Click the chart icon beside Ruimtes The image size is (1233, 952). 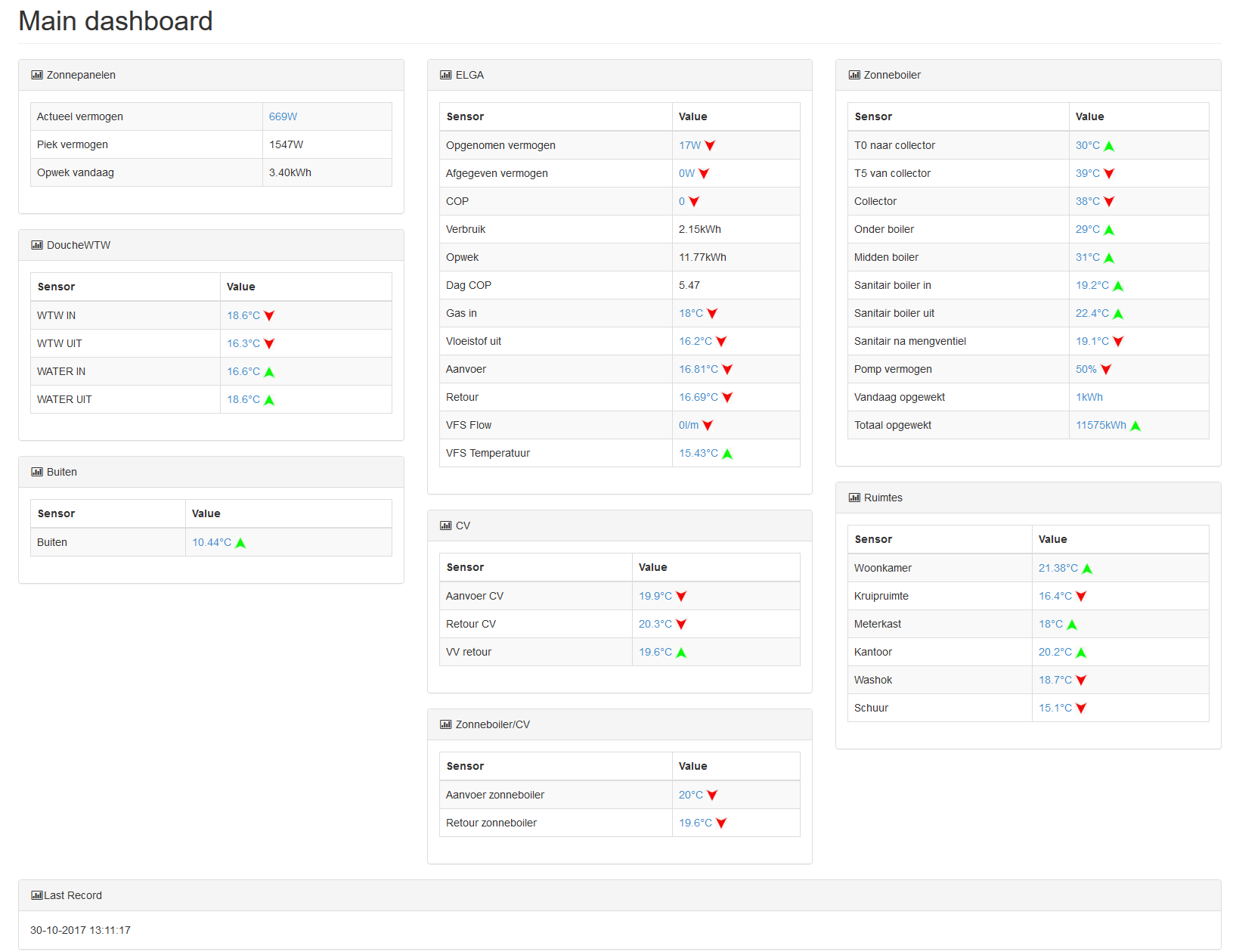[854, 498]
